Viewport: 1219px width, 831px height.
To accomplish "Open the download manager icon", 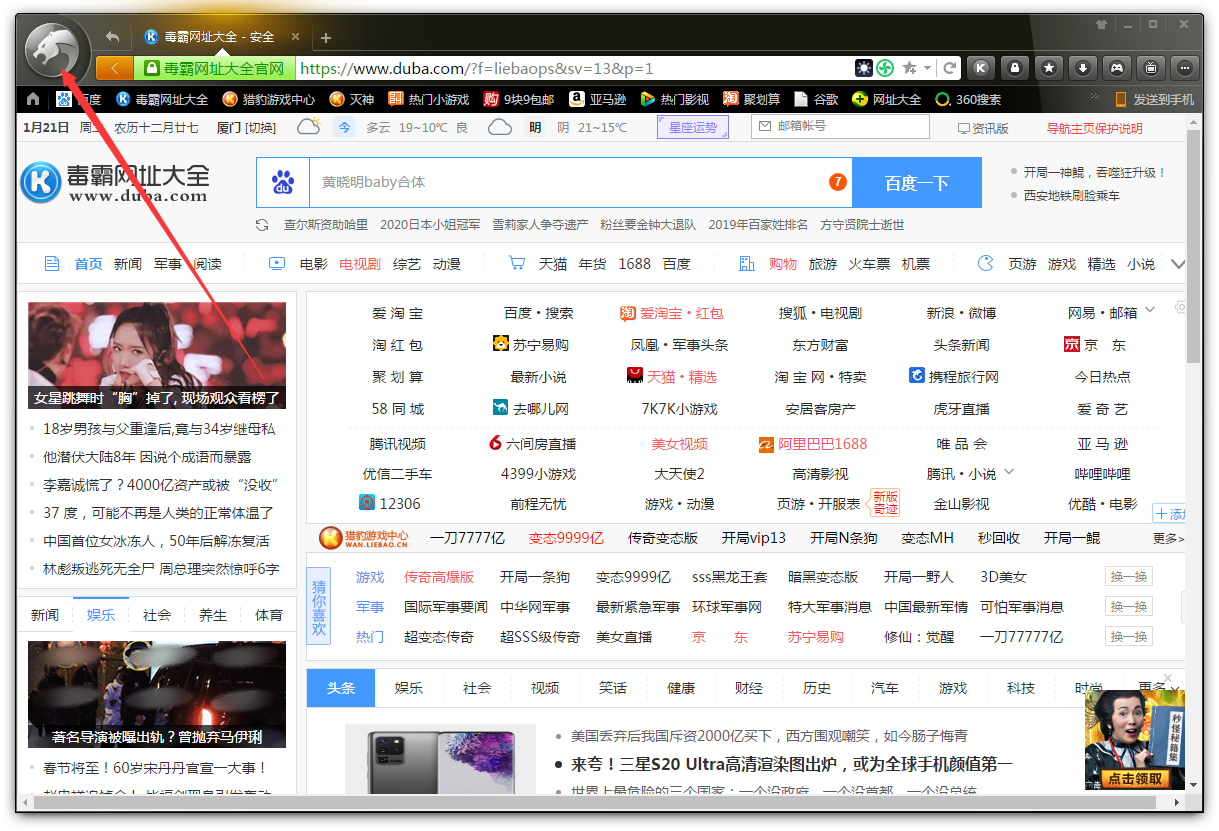I will [x=1082, y=68].
